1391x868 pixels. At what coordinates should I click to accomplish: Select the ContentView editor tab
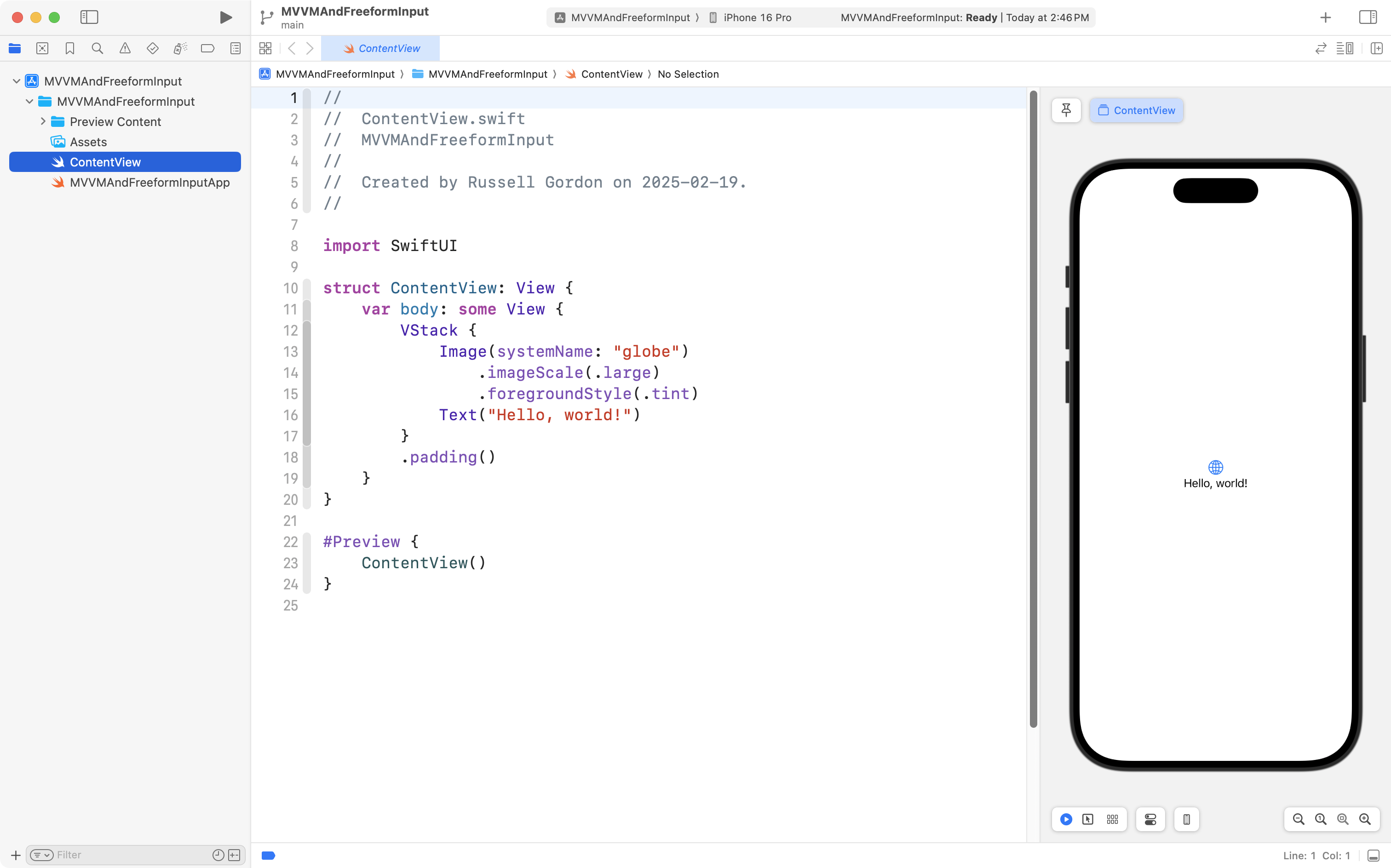click(x=381, y=48)
